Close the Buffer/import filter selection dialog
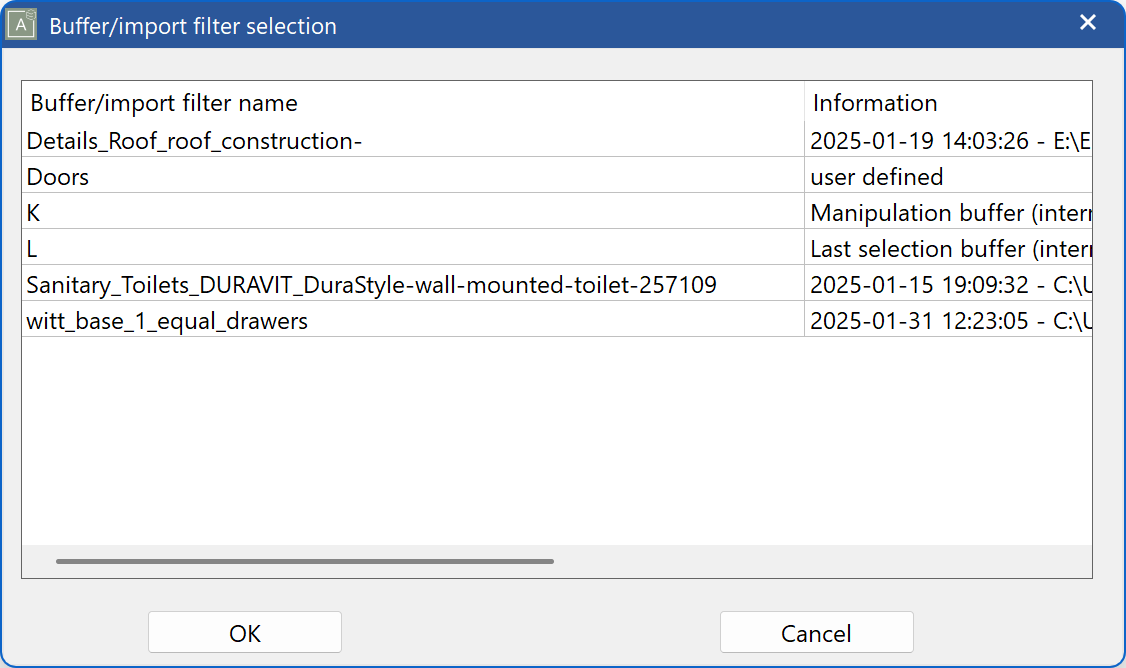Viewport: 1126px width, 668px height. 1088,23
